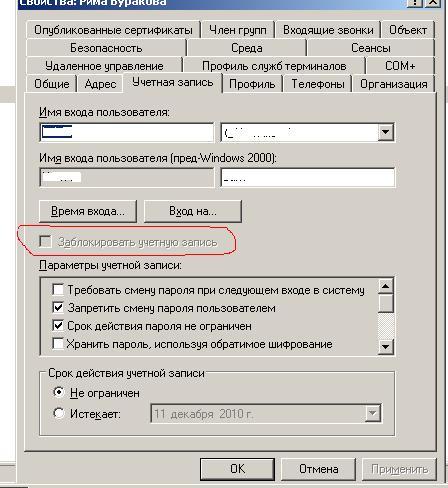This screenshot has width=448, height=488.
Task: Uncheck 'Срок действия пароля не ограничен'
Action: [58, 325]
